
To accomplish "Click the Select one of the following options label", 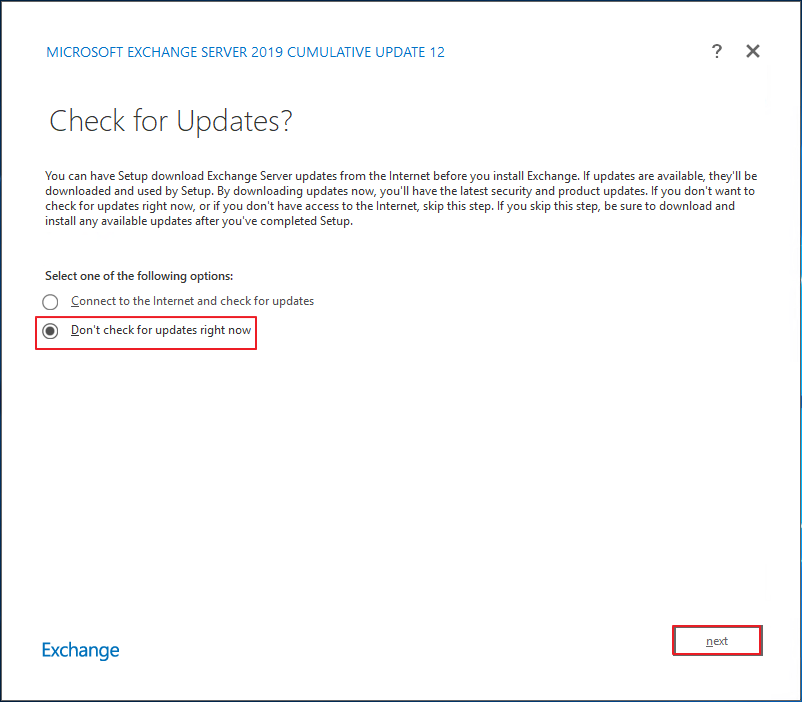I will pos(139,276).
